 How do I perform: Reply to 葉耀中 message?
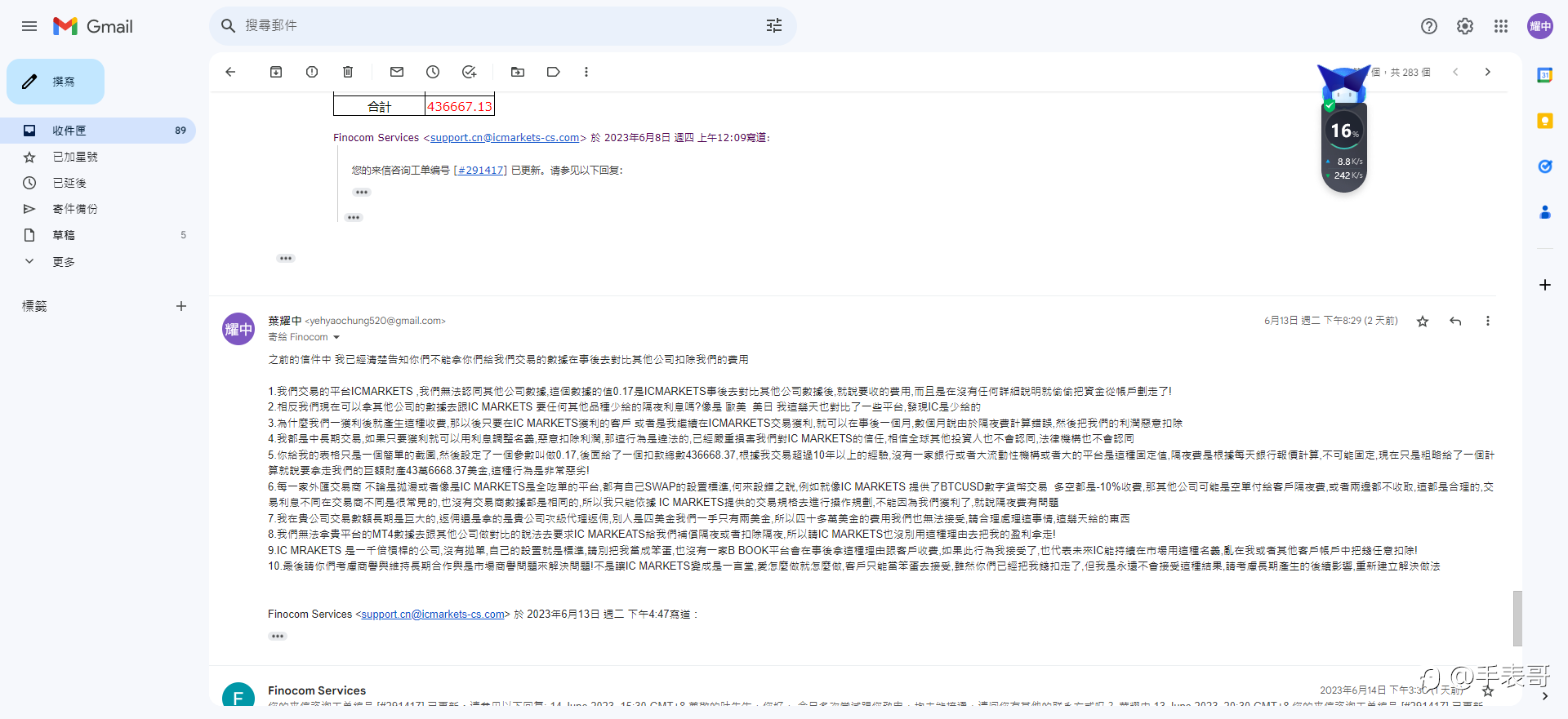coord(1455,322)
